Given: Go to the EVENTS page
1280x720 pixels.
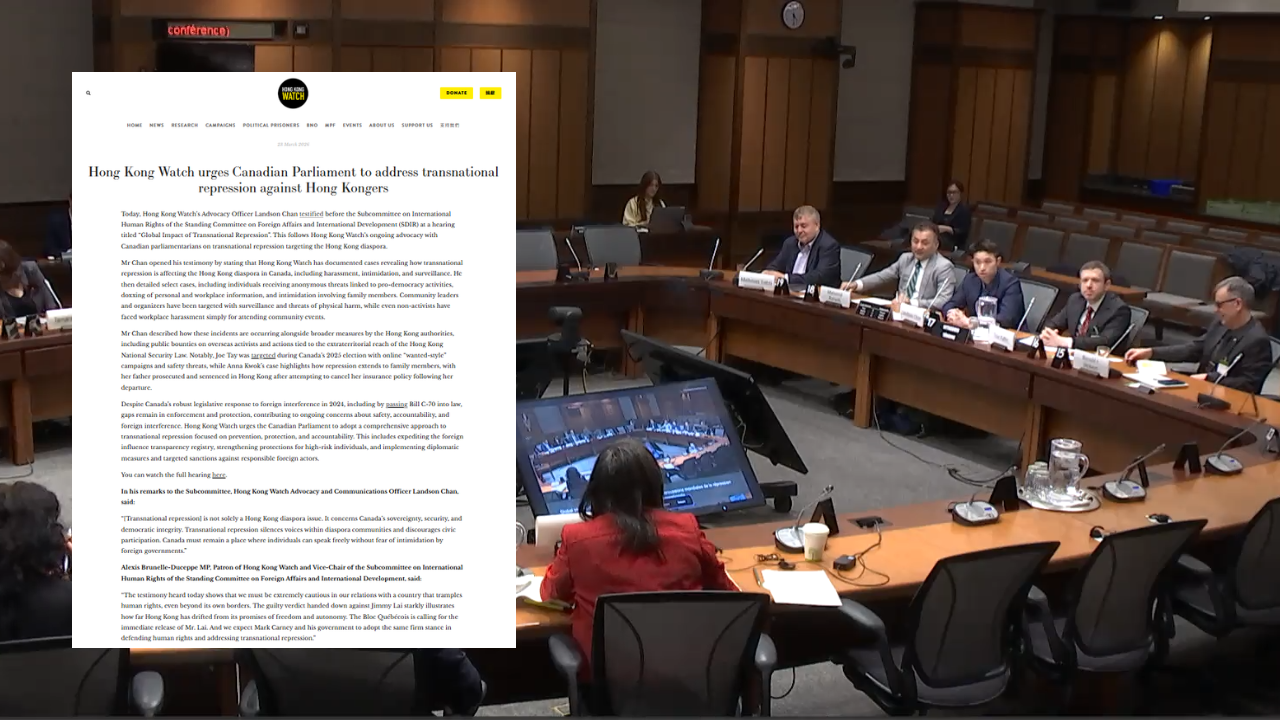Looking at the screenshot, I should point(352,126).
